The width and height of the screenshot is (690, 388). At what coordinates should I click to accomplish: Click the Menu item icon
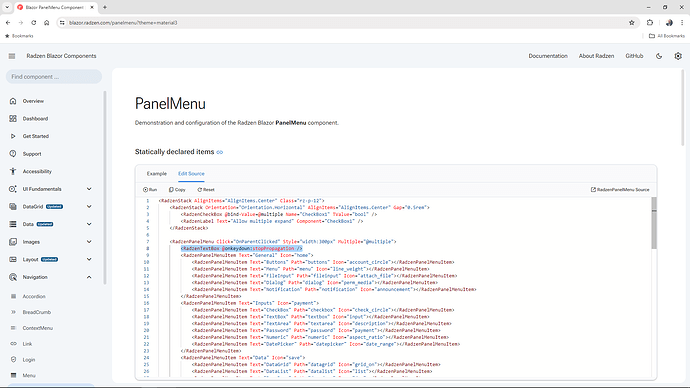13,376
